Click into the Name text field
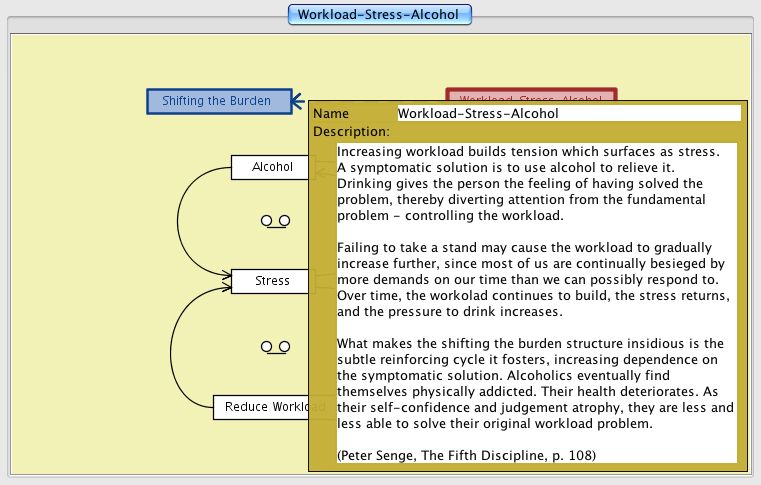Screen dimensions: 761x485 [568, 113]
